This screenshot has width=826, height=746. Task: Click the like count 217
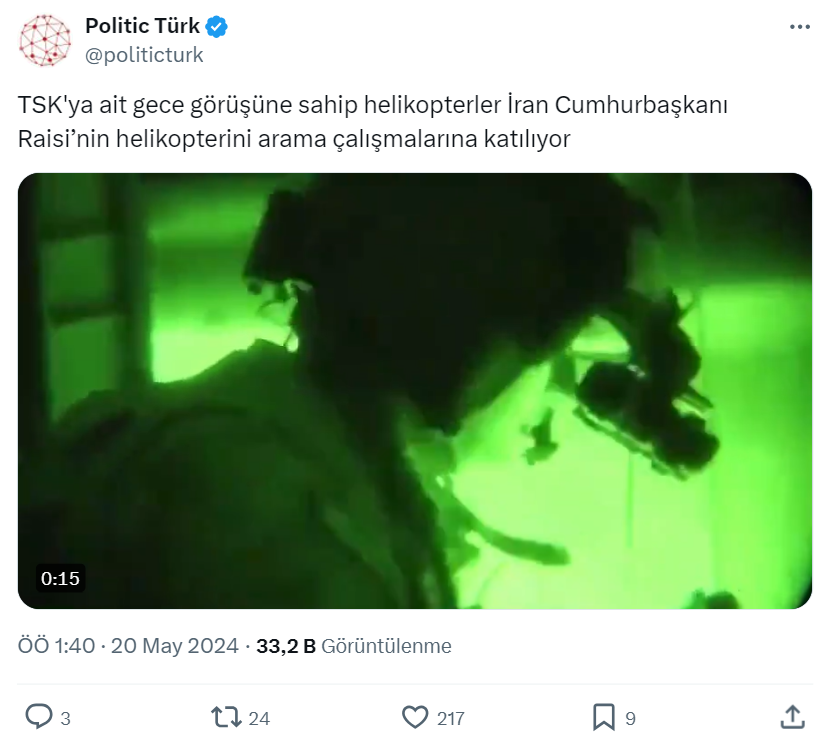pyautogui.click(x=450, y=719)
